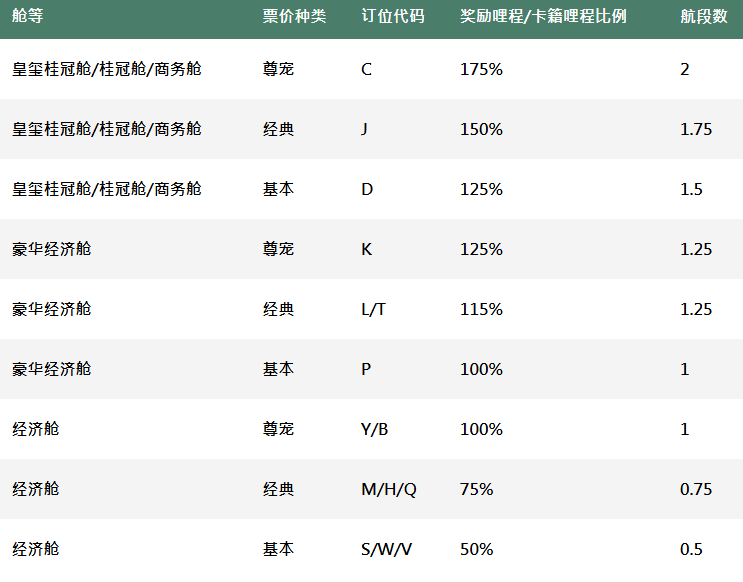
Task: Click the 奖励哩程/卡籍哩程比例 header
Action: pyautogui.click(x=543, y=16)
